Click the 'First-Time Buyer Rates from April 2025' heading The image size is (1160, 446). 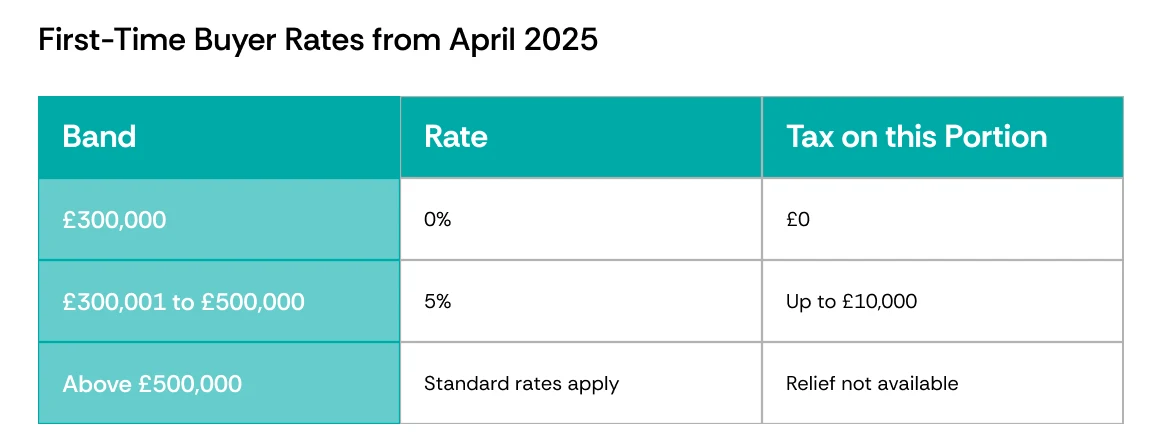tap(317, 41)
